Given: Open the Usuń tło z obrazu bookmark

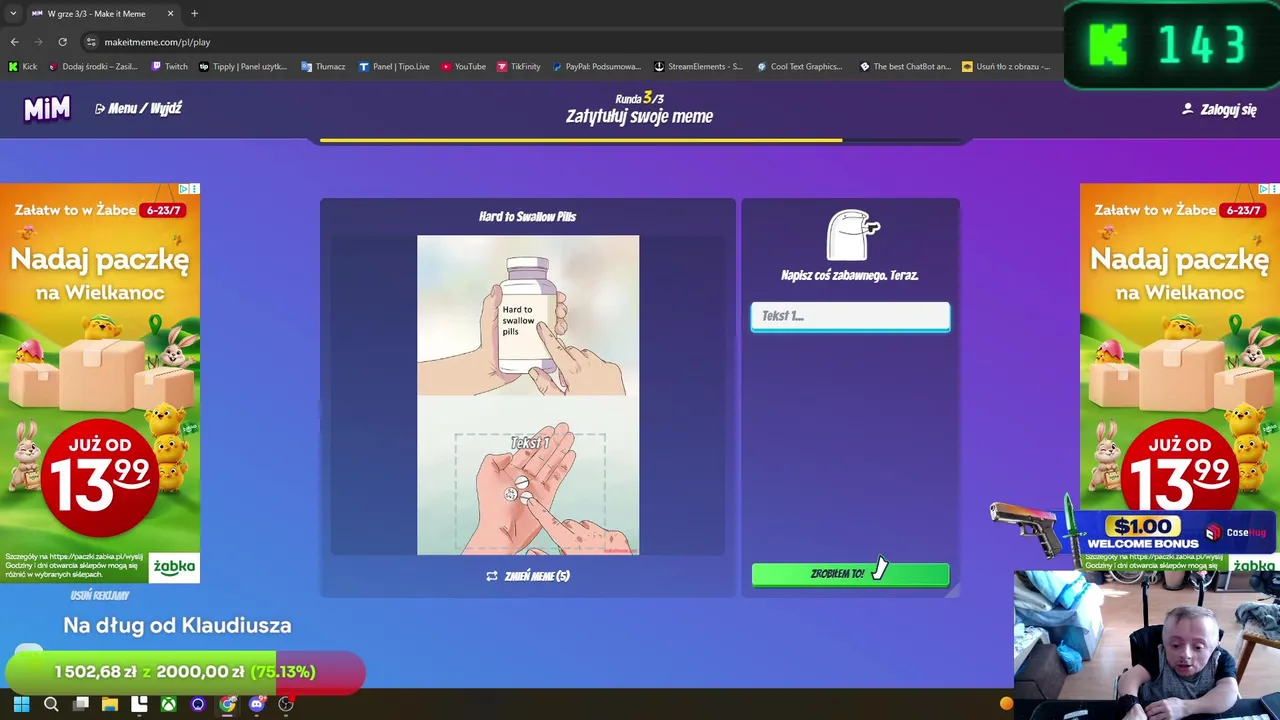Looking at the screenshot, I should [1006, 67].
